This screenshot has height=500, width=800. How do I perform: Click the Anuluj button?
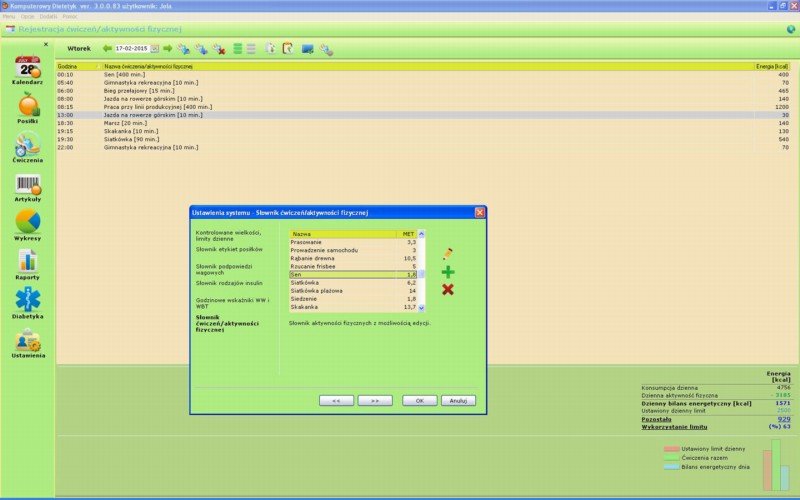point(457,400)
